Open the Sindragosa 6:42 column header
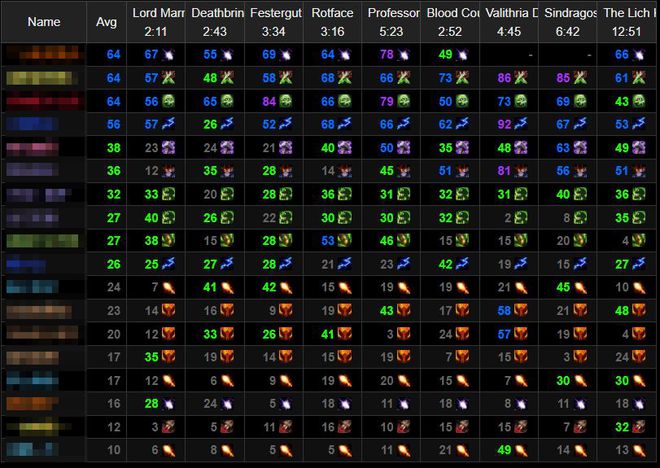Screen dimensions: 660x468 click(x=567, y=22)
